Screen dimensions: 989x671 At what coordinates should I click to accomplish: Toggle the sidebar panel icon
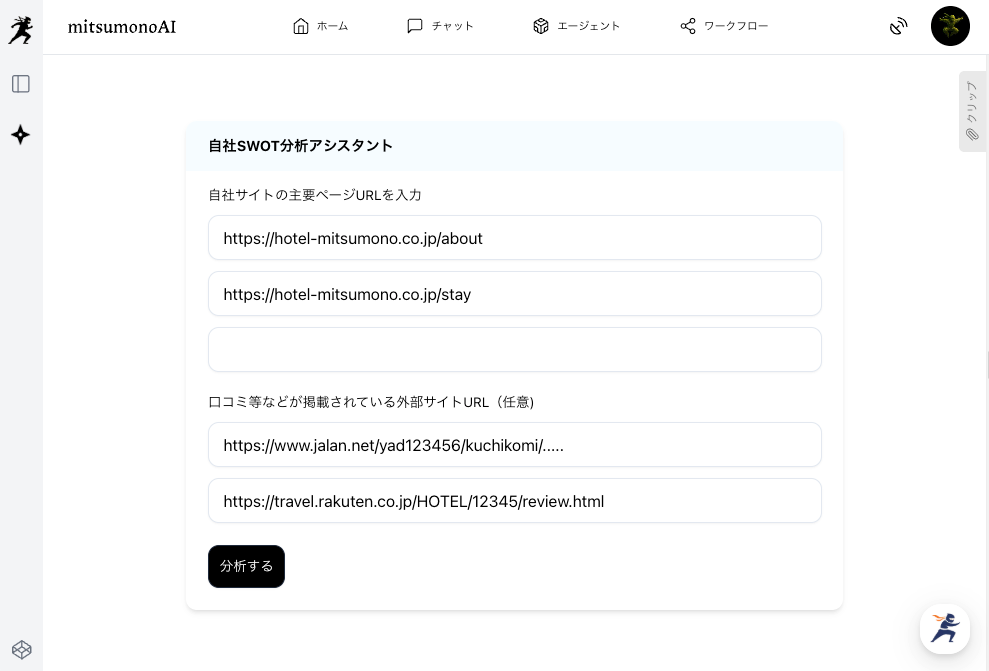pos(21,84)
